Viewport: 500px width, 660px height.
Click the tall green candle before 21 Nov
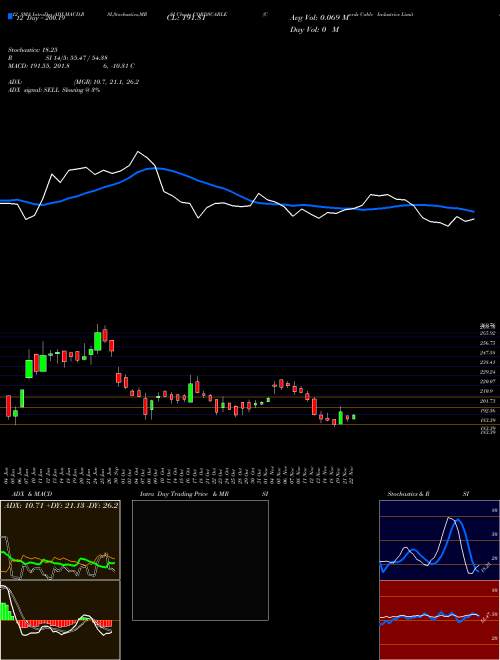click(x=340, y=417)
